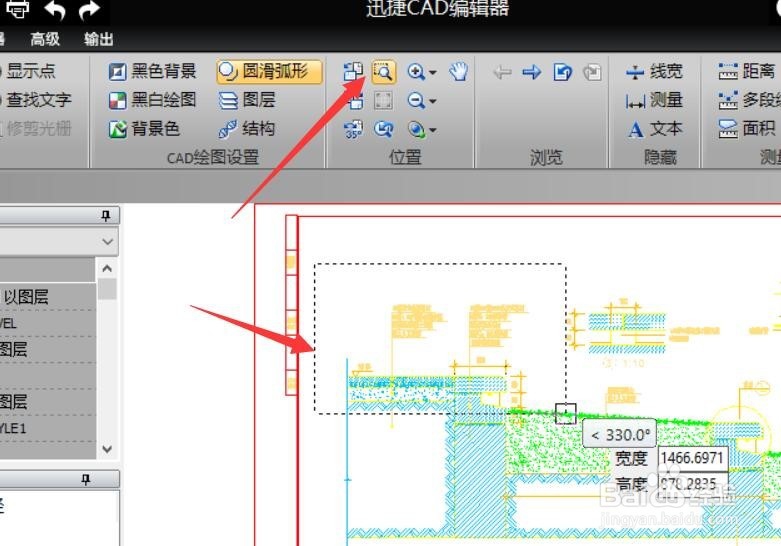781x546 pixels.
Task: Open the 输出 ribbon tab
Action: 98,39
